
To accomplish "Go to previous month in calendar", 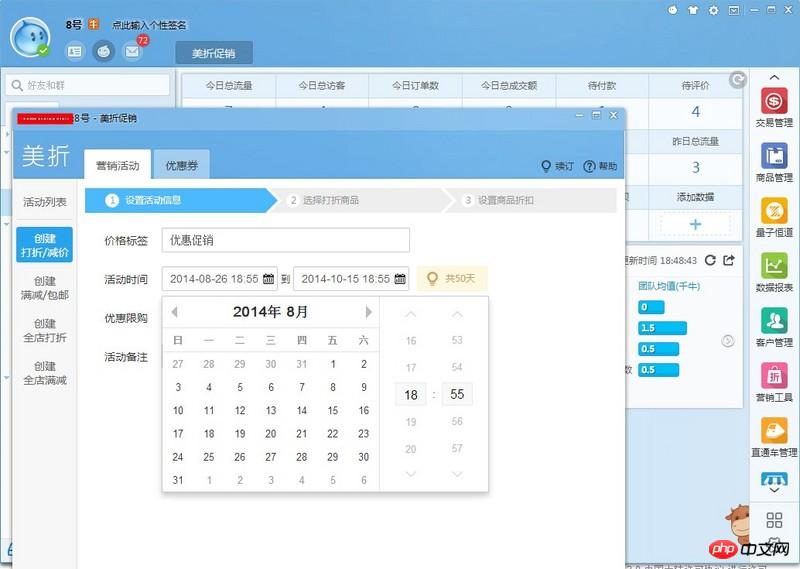I will (174, 312).
